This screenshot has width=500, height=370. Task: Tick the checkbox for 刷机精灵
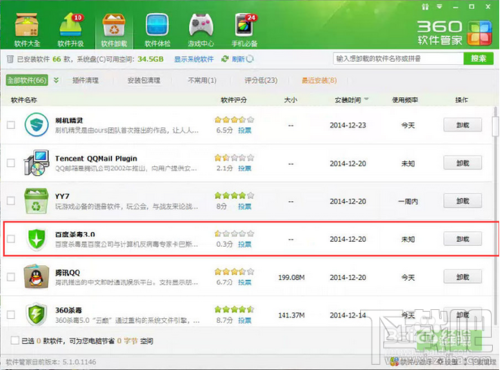point(11,125)
